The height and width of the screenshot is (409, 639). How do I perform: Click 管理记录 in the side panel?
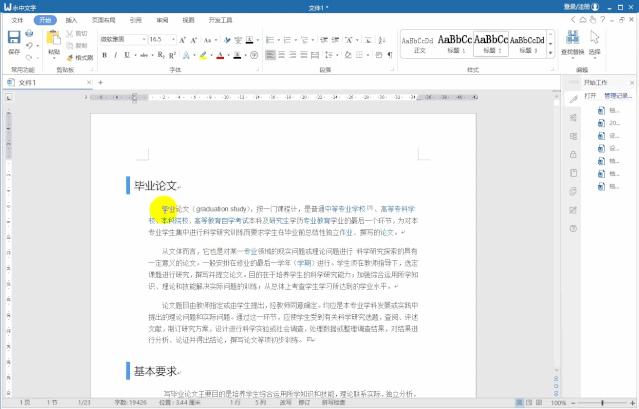pos(617,96)
